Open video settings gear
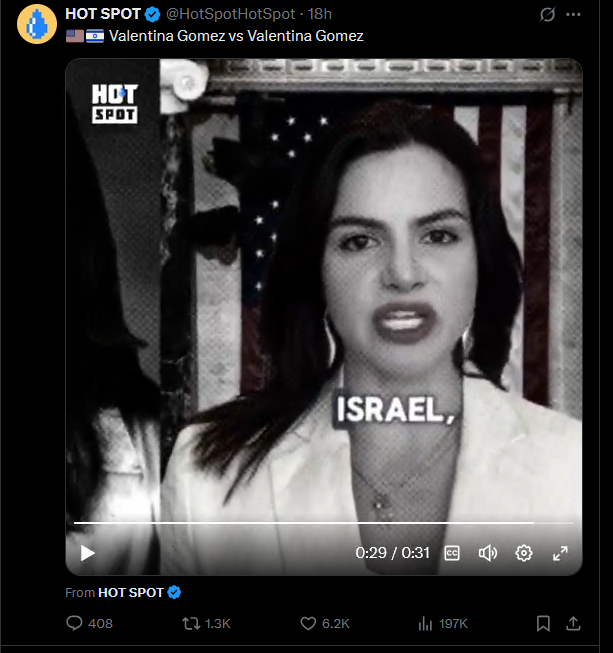The width and height of the screenshot is (613, 653). coord(523,553)
